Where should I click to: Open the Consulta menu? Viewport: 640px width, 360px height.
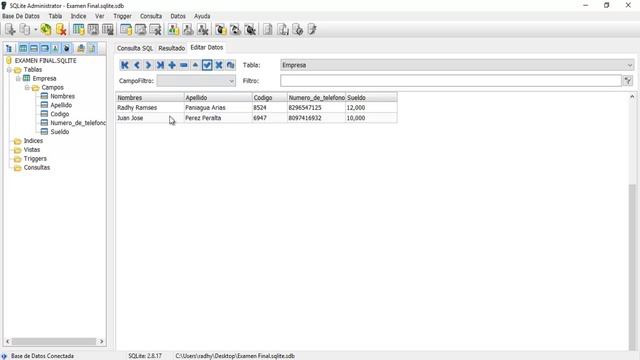pos(151,16)
